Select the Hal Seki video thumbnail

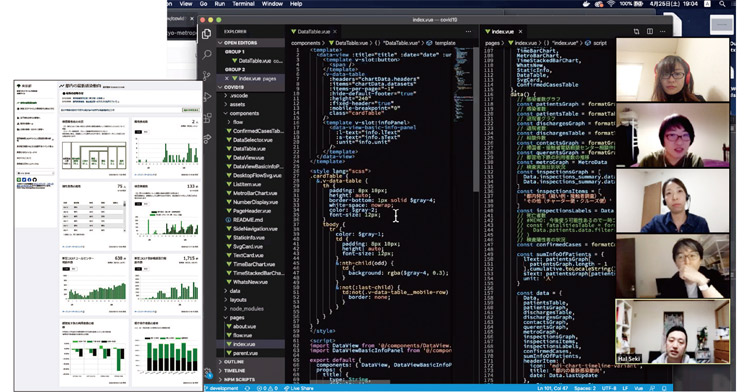pyautogui.click(x=673, y=331)
